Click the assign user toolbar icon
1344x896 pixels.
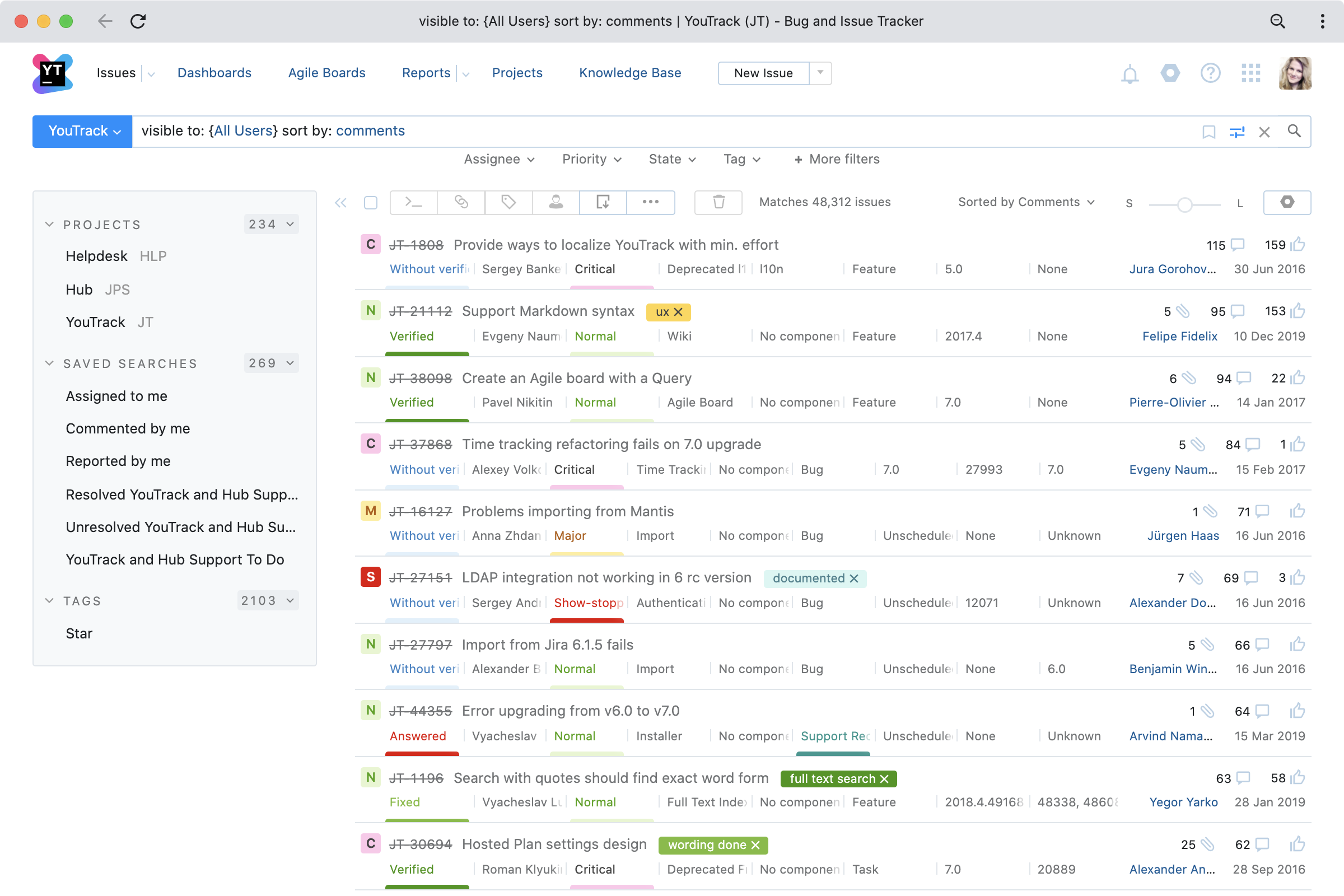point(556,202)
